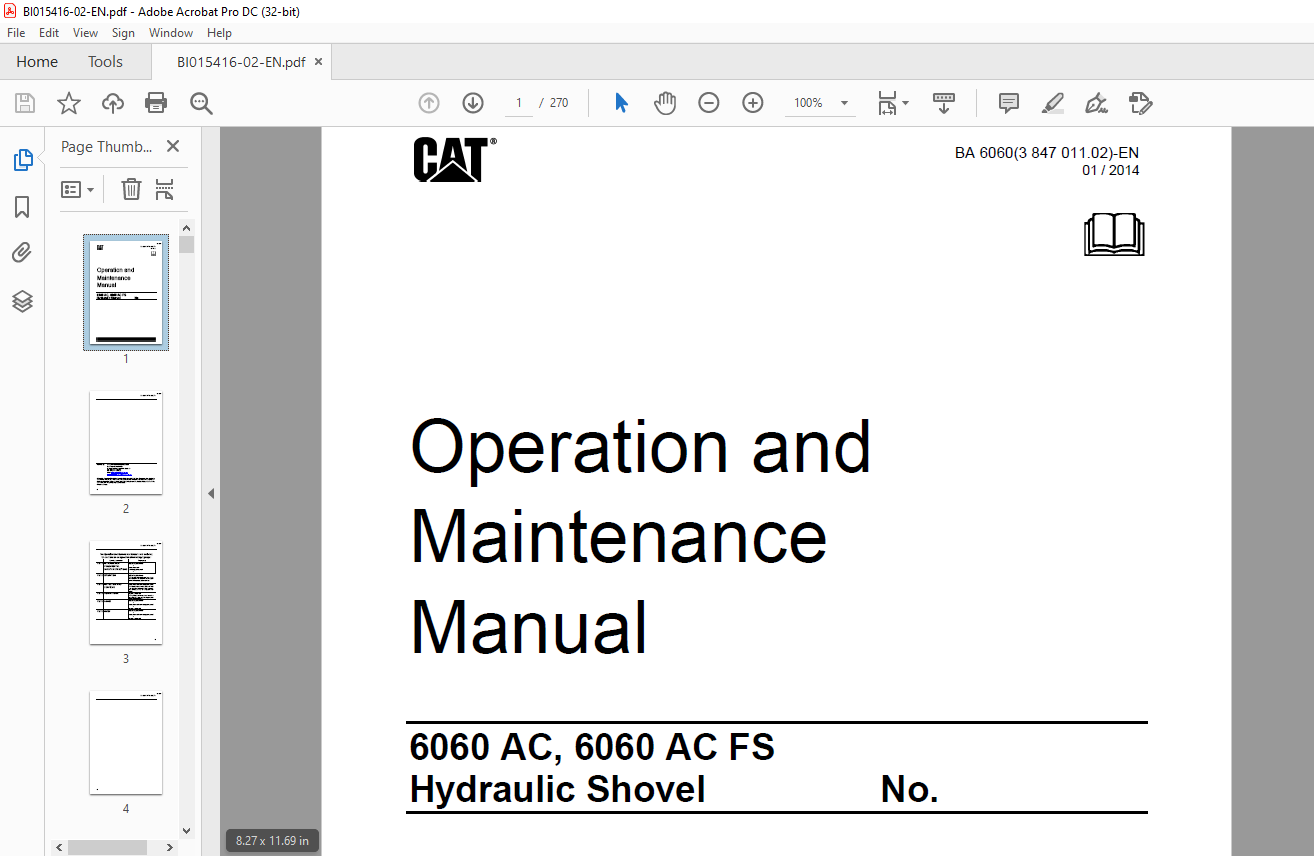The image size is (1314, 856).
Task: Open the Layers sidebar panel
Action: click(x=22, y=301)
